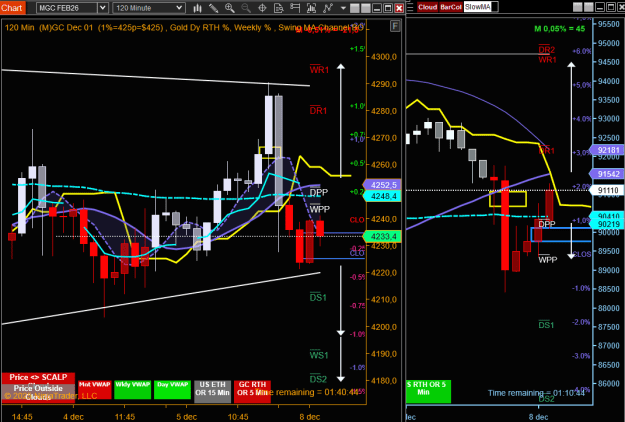625x422 pixels.
Task: Click the WPP label on gold chart
Action: click(320, 209)
